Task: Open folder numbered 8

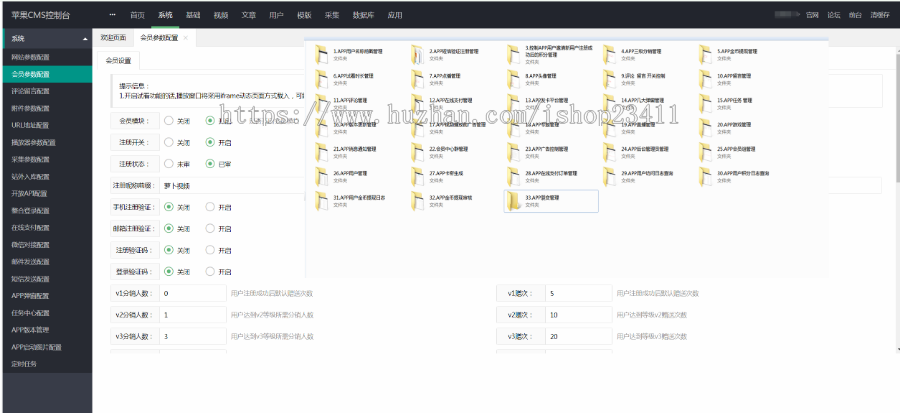Action: tap(532, 79)
